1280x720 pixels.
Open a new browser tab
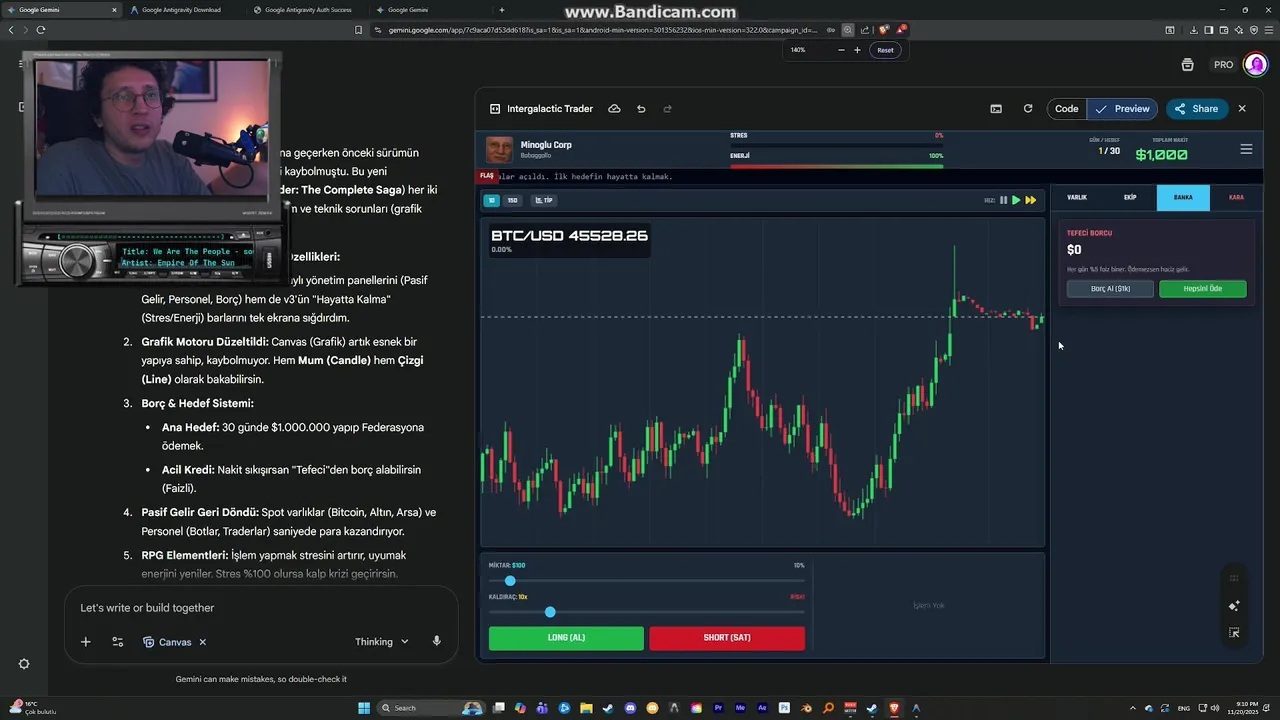pos(501,10)
